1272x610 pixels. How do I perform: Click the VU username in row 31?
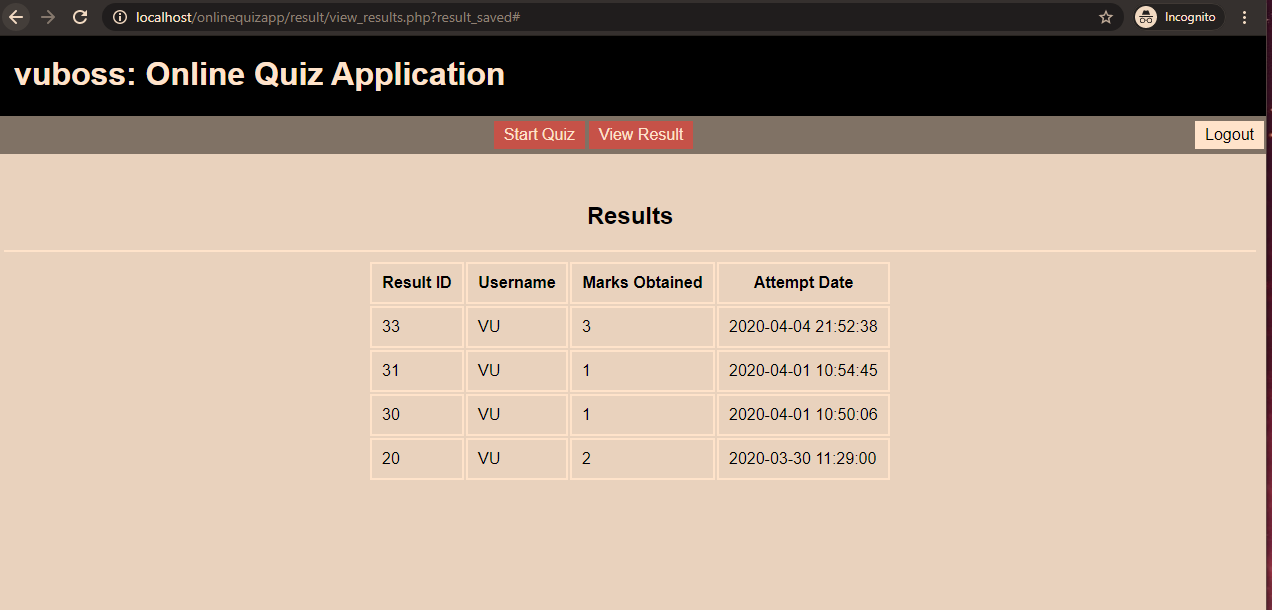coord(516,370)
